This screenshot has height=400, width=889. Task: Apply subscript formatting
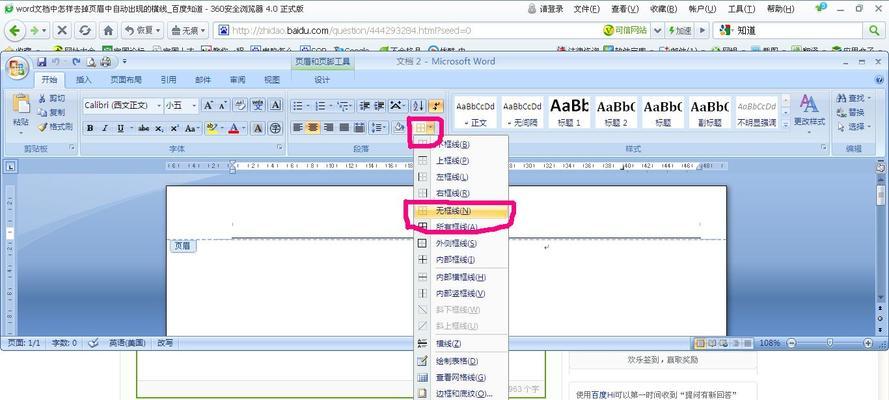point(160,129)
